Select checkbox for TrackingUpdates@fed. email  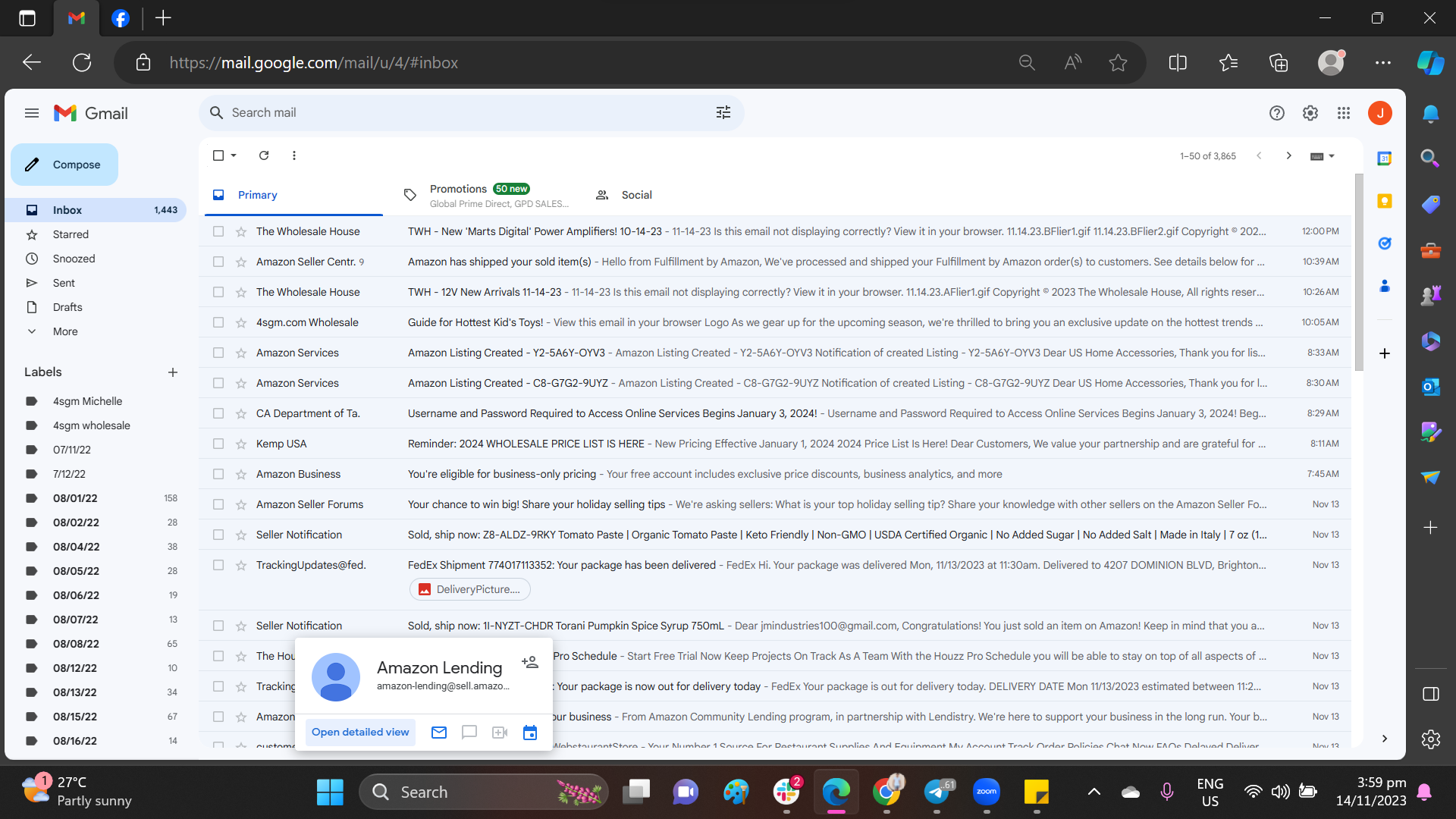218,565
